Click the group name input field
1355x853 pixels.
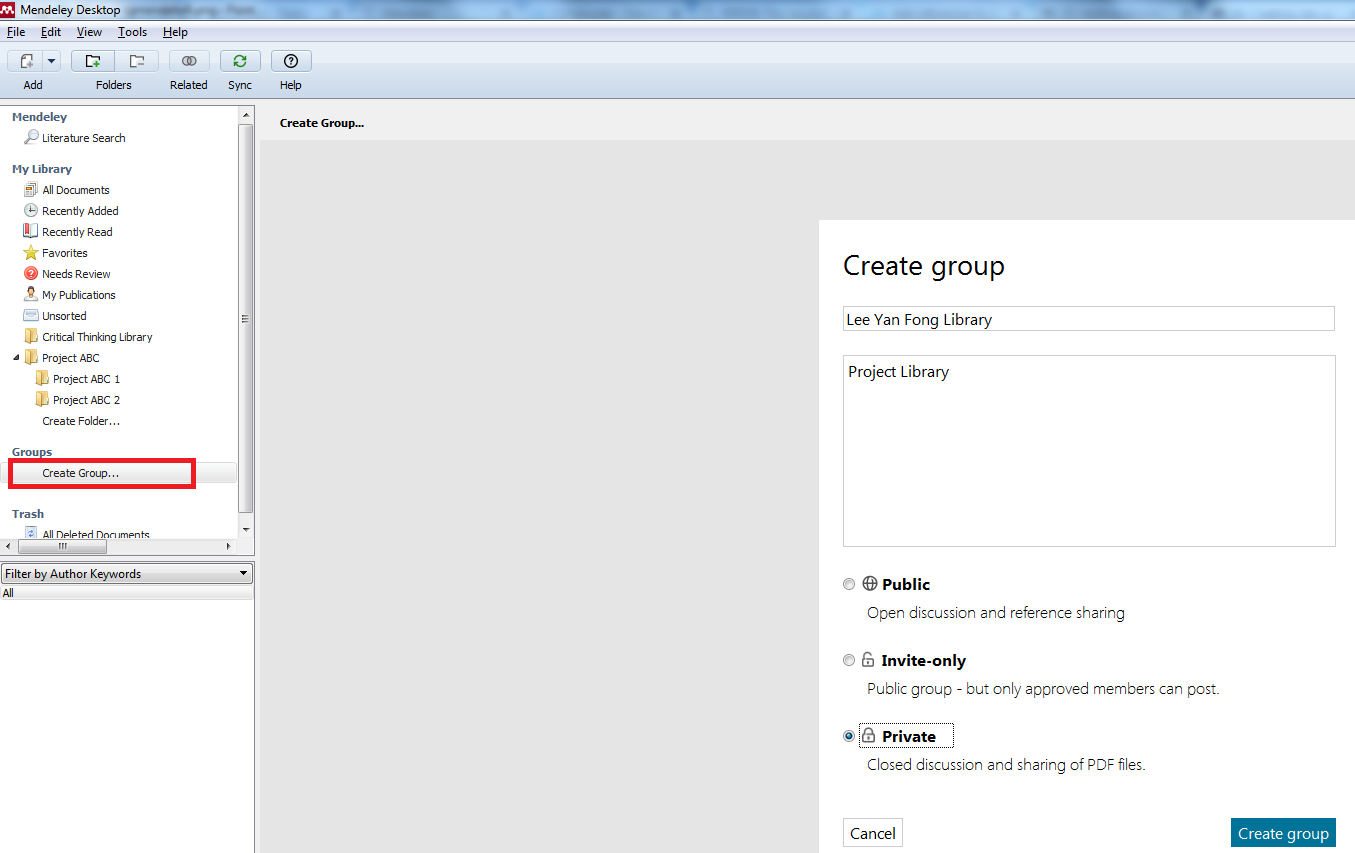pos(1089,319)
